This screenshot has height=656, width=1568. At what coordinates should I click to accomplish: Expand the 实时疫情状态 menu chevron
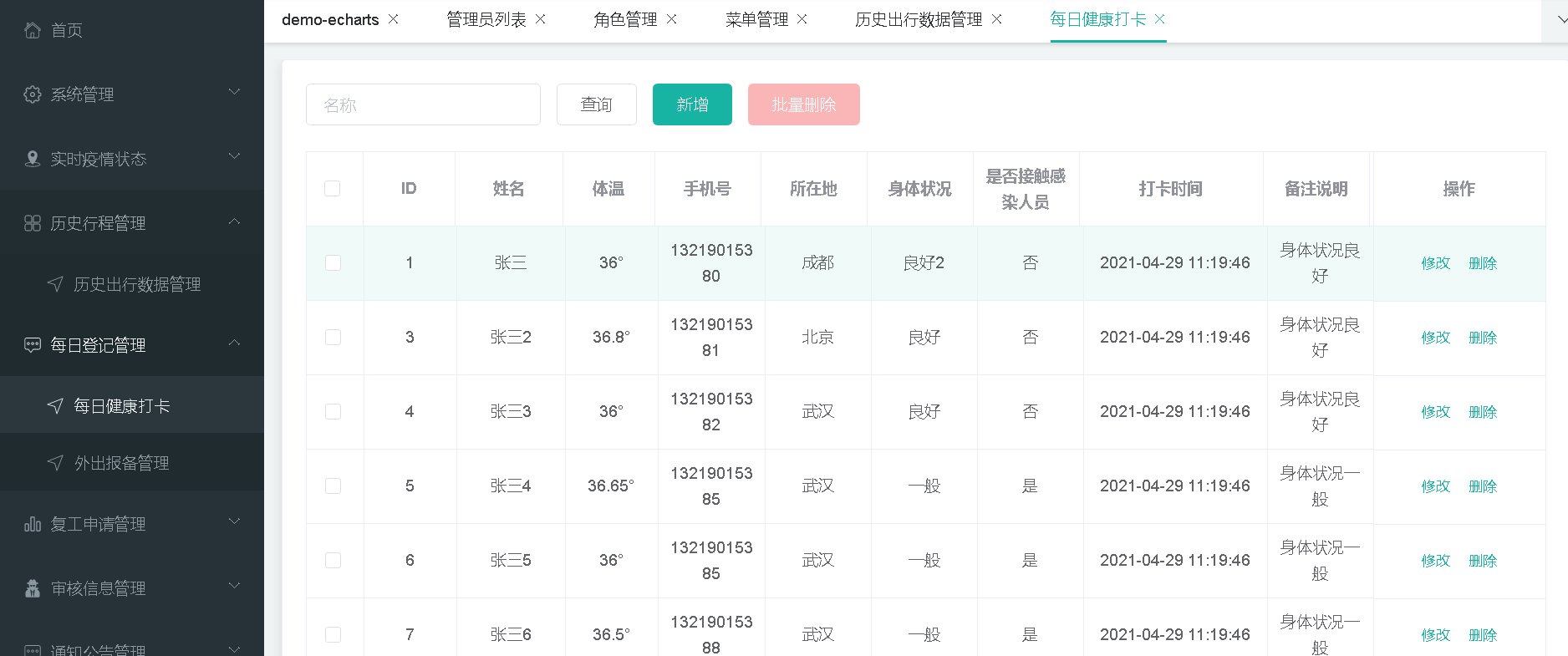[x=235, y=156]
